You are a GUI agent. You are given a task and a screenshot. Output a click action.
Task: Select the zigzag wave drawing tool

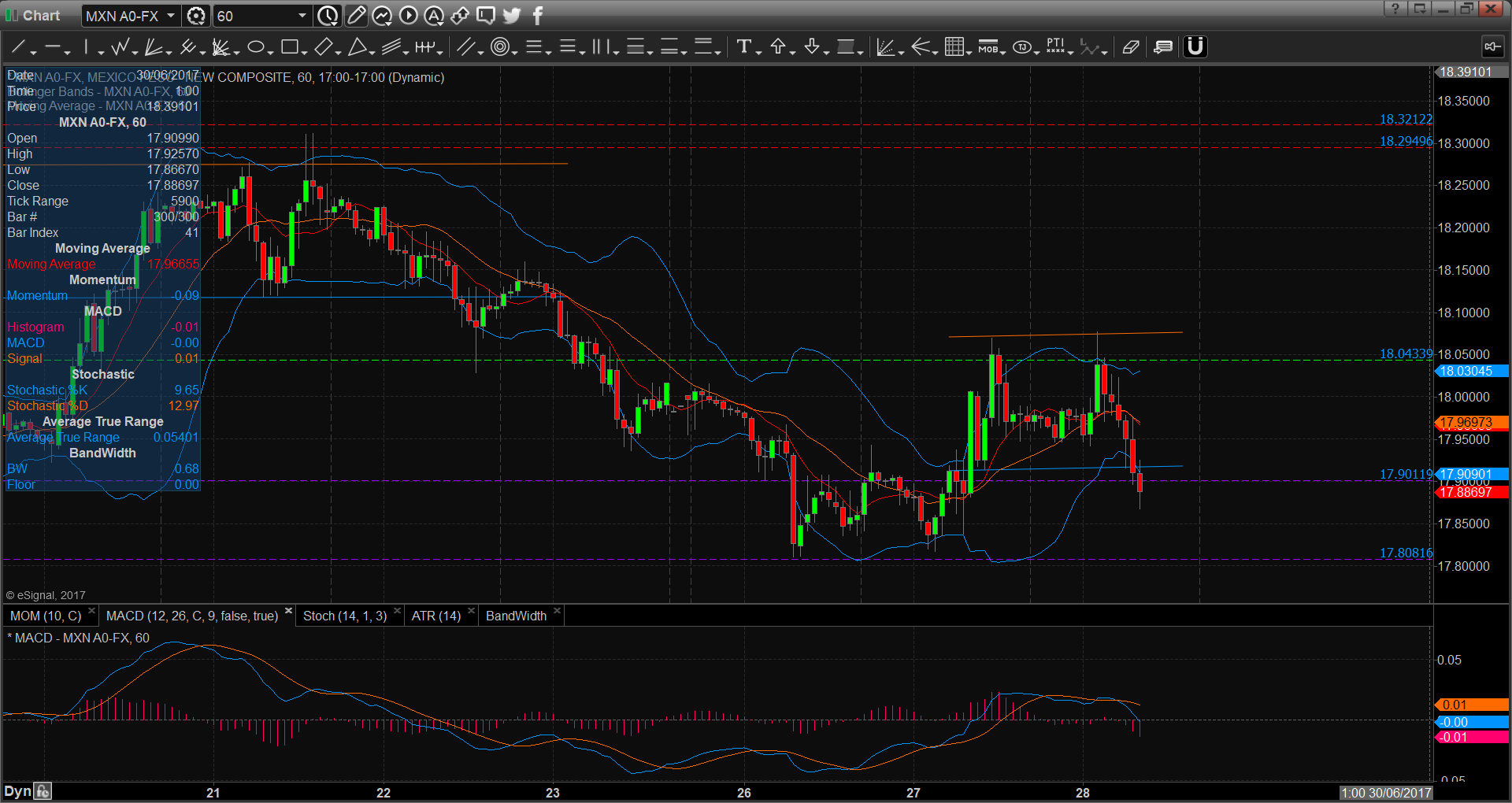click(x=120, y=47)
